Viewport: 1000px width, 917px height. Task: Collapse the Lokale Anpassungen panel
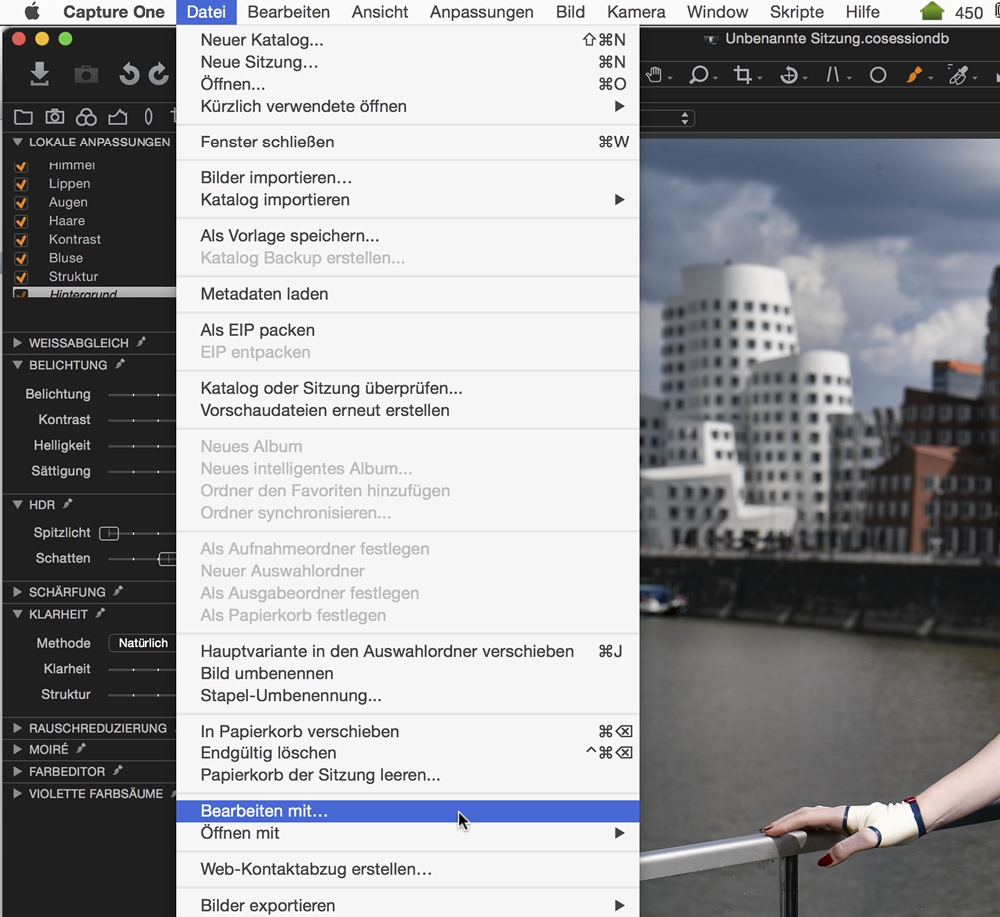click(18, 142)
